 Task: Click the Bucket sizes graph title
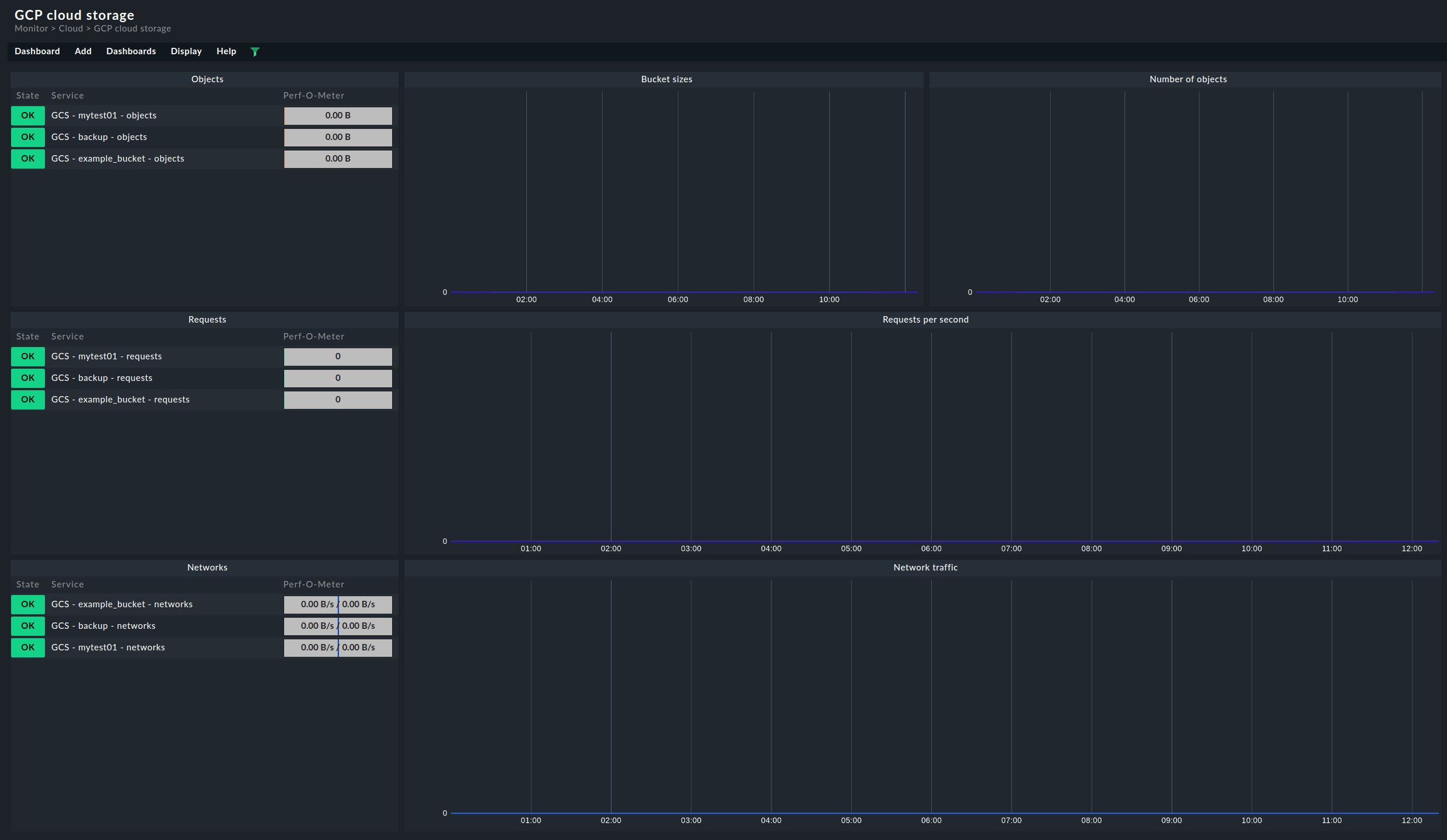(665, 79)
